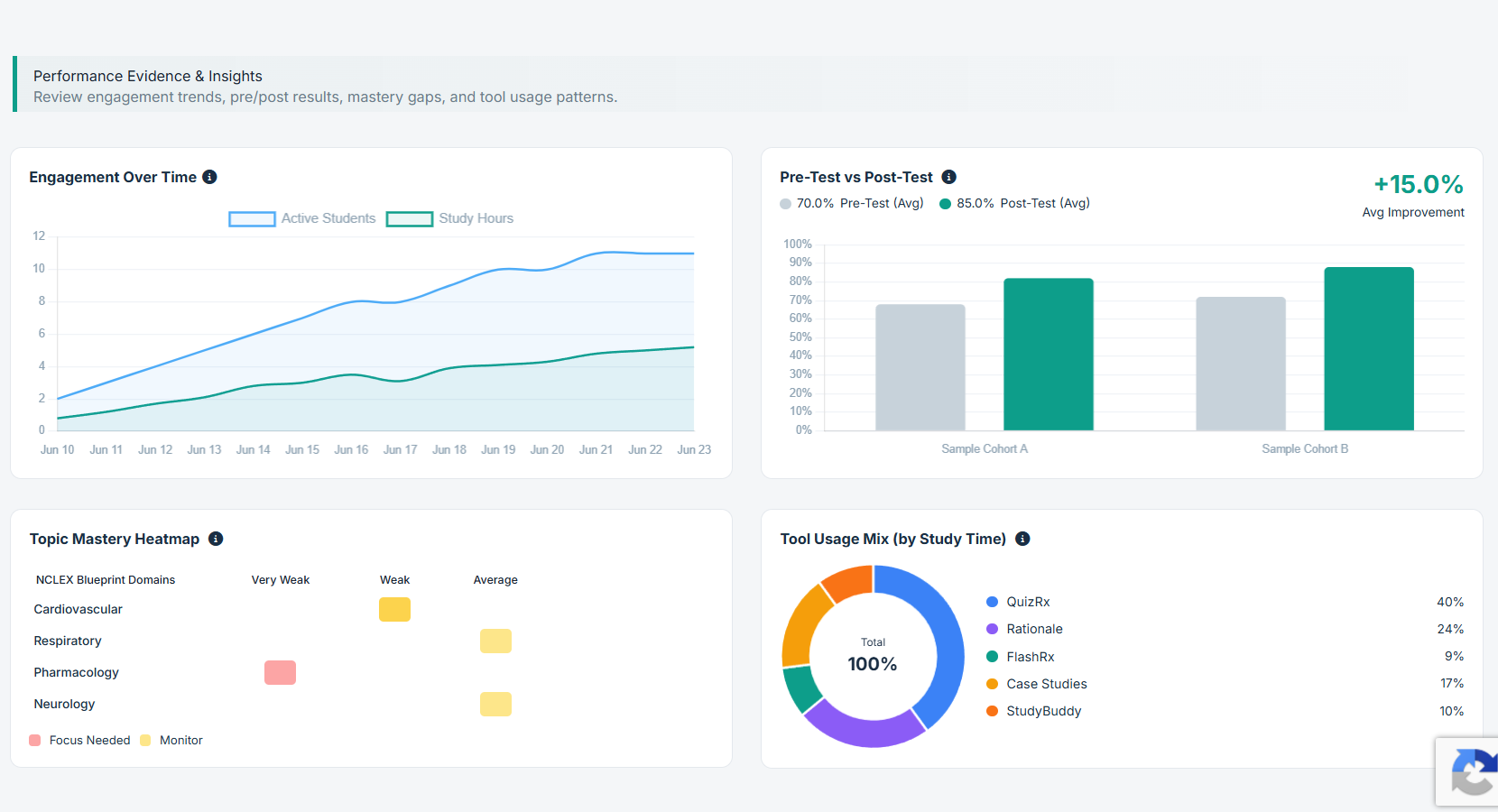
Task: Click the "17%" Case Studies usage value
Action: point(1452,683)
